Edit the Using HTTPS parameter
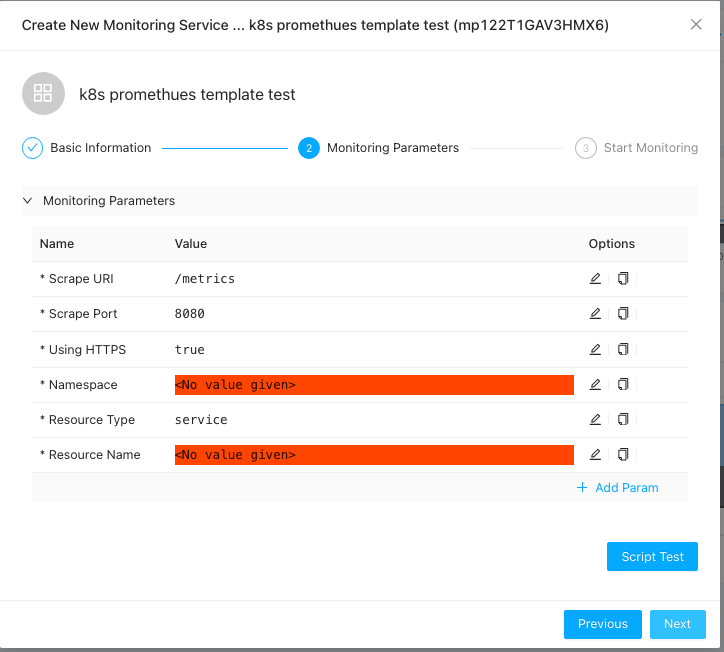The height and width of the screenshot is (652, 724). [x=595, y=349]
